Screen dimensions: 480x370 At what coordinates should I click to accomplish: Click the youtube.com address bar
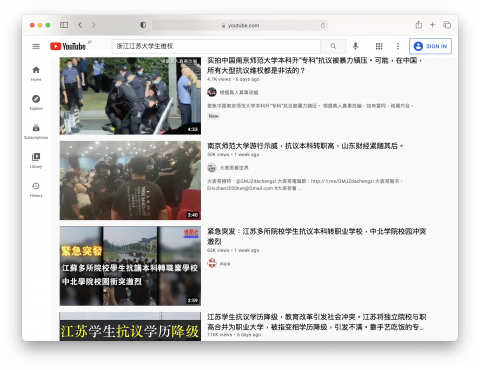coord(240,25)
